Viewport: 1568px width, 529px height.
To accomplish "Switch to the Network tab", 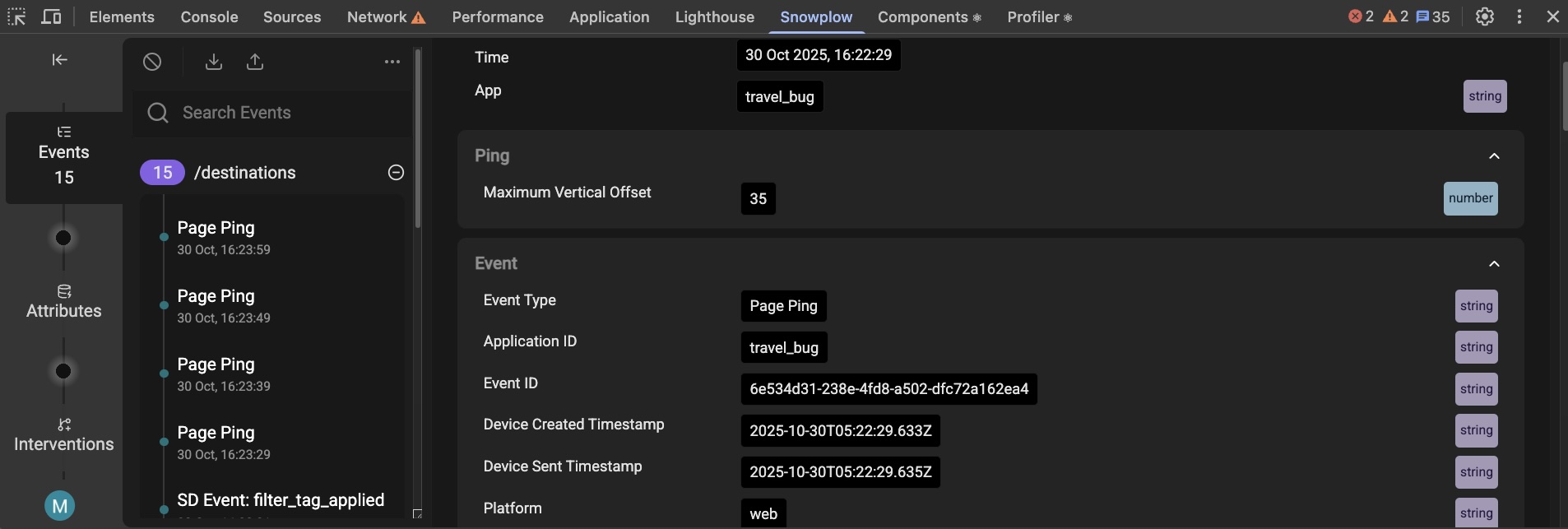I will 385,16.
